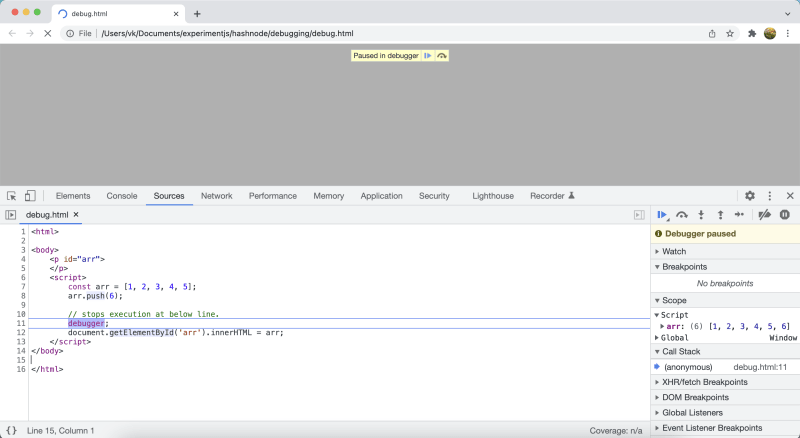Resume from Paused in debugger overlay

click(x=428, y=56)
